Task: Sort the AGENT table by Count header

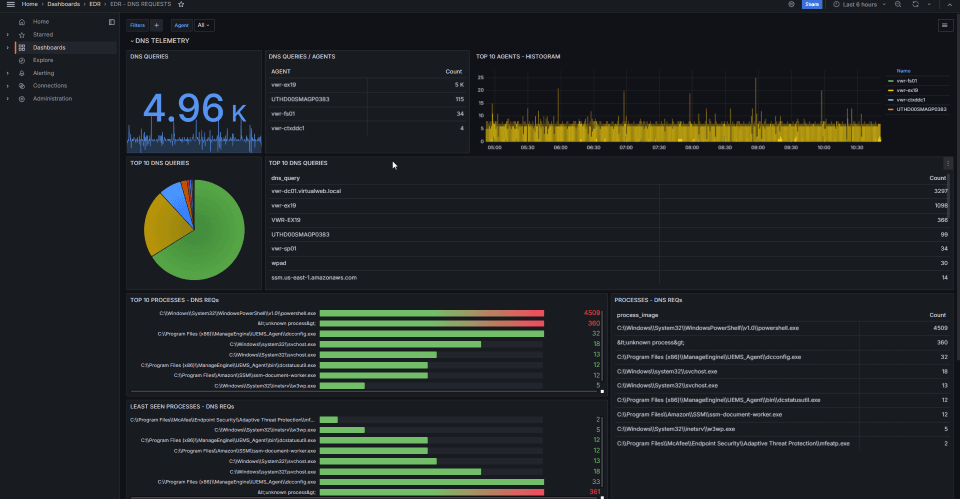Action: (454, 72)
